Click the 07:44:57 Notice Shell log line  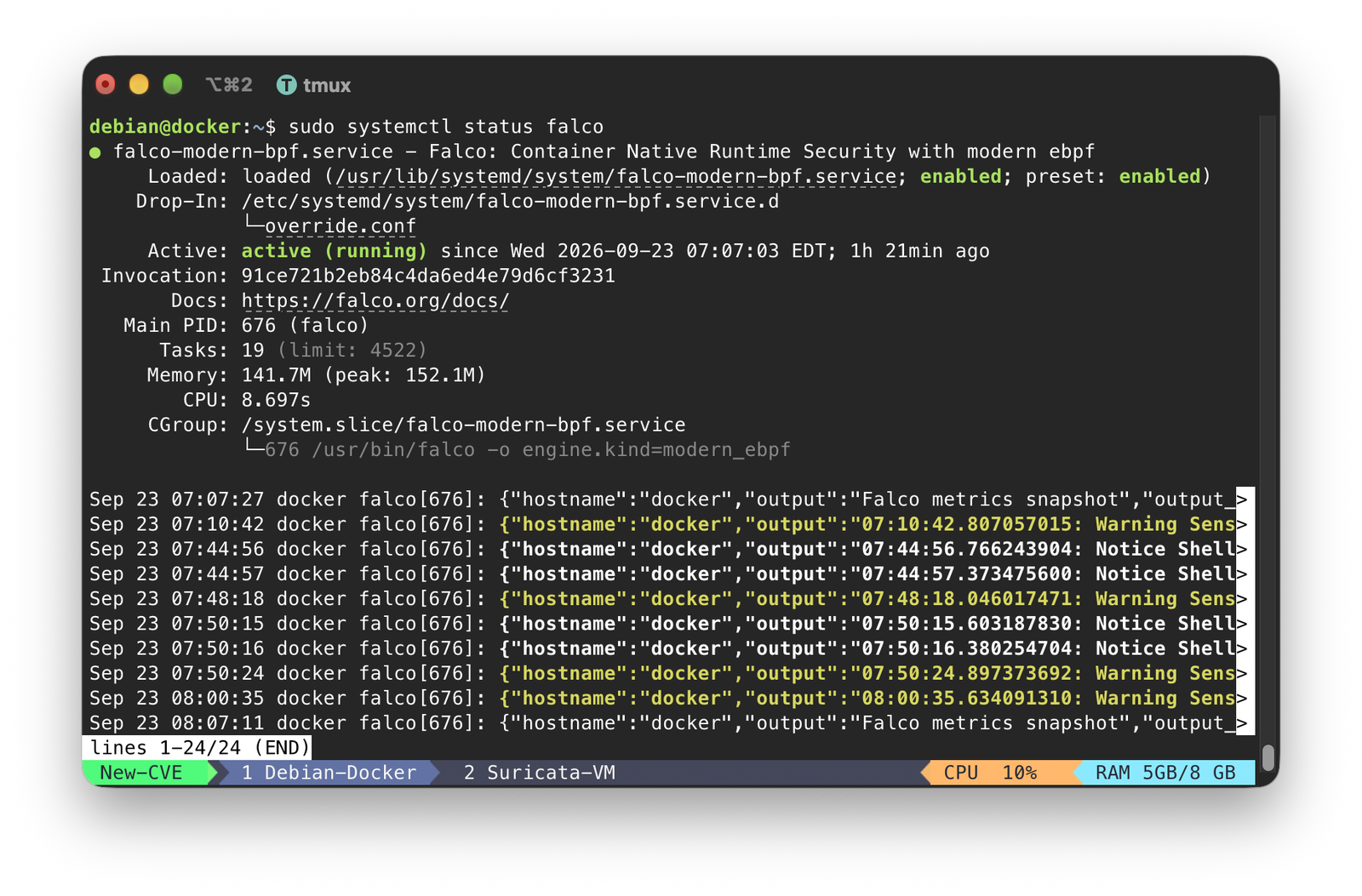668,574
